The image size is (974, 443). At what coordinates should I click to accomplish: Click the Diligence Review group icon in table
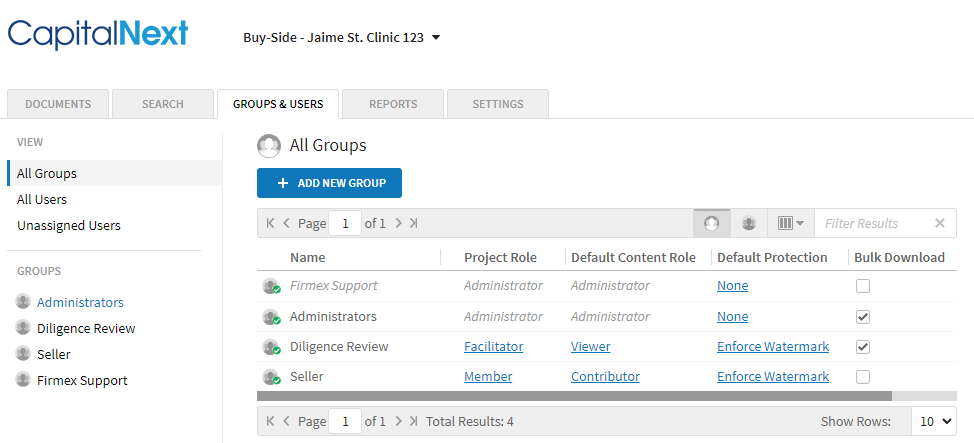click(270, 347)
